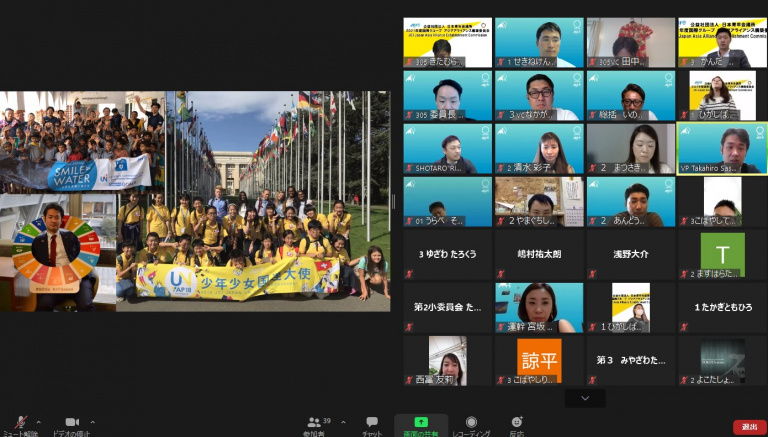Toggle the video camera off

71,424
